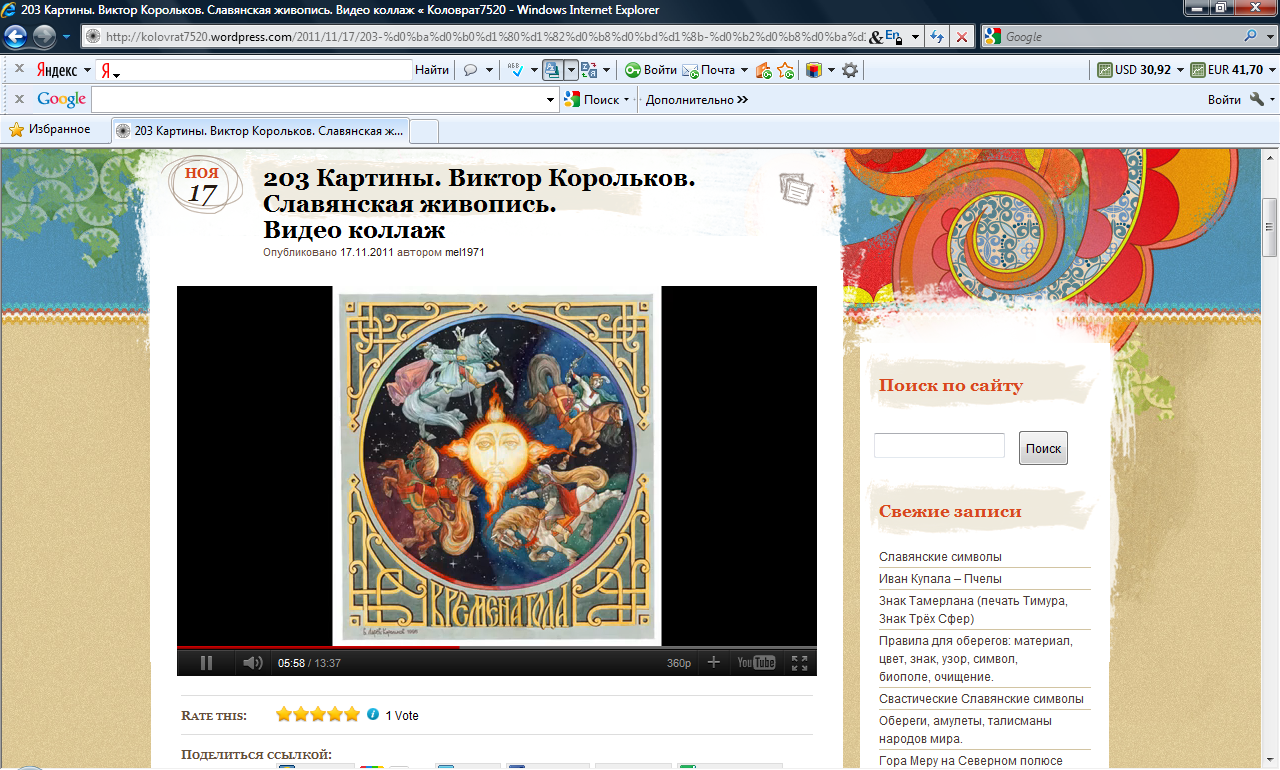Open the Yandex toolbar speech bubble icon
1280x770 pixels.
(x=470, y=70)
